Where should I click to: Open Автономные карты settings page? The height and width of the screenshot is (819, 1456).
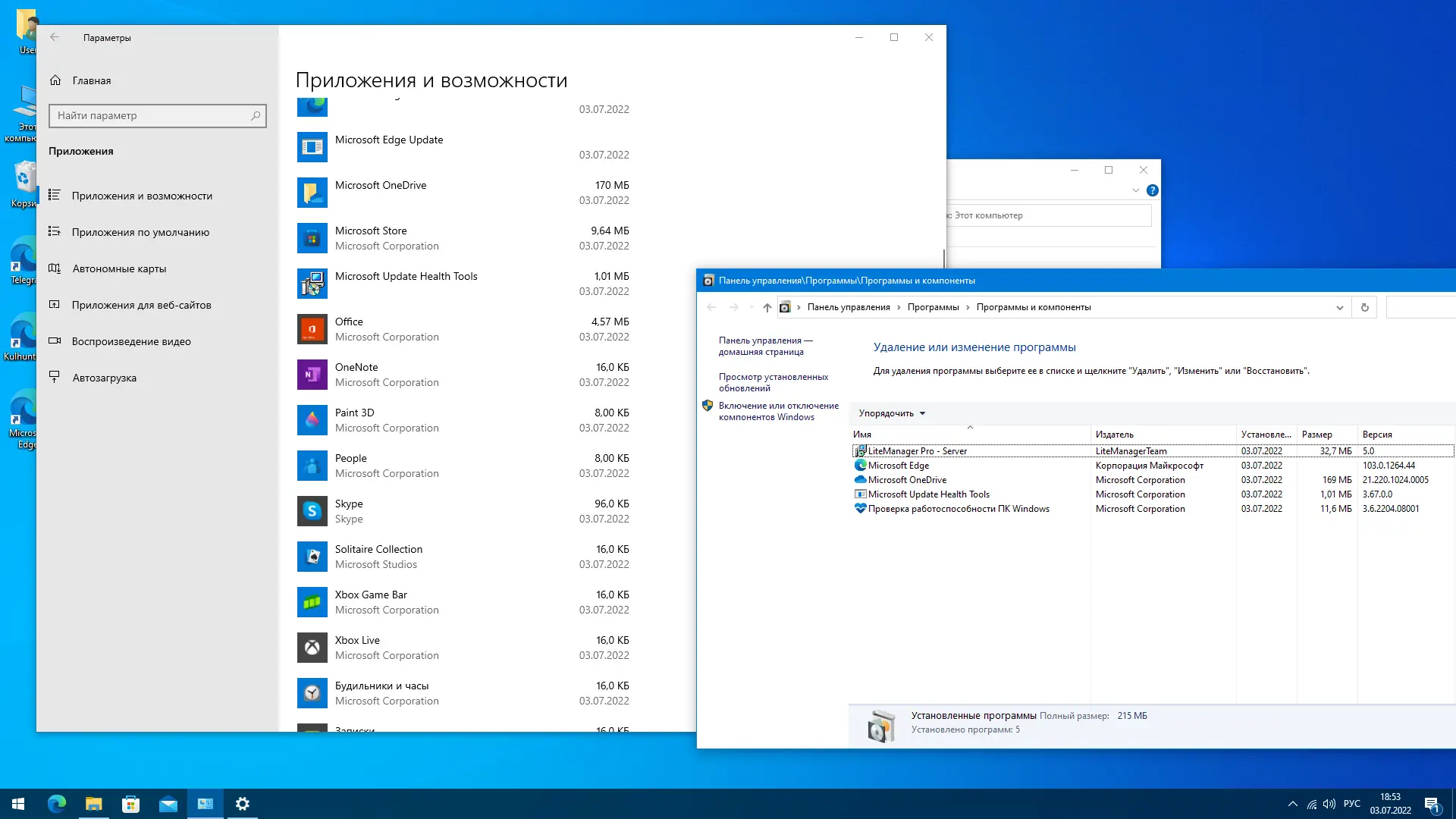pos(119,268)
